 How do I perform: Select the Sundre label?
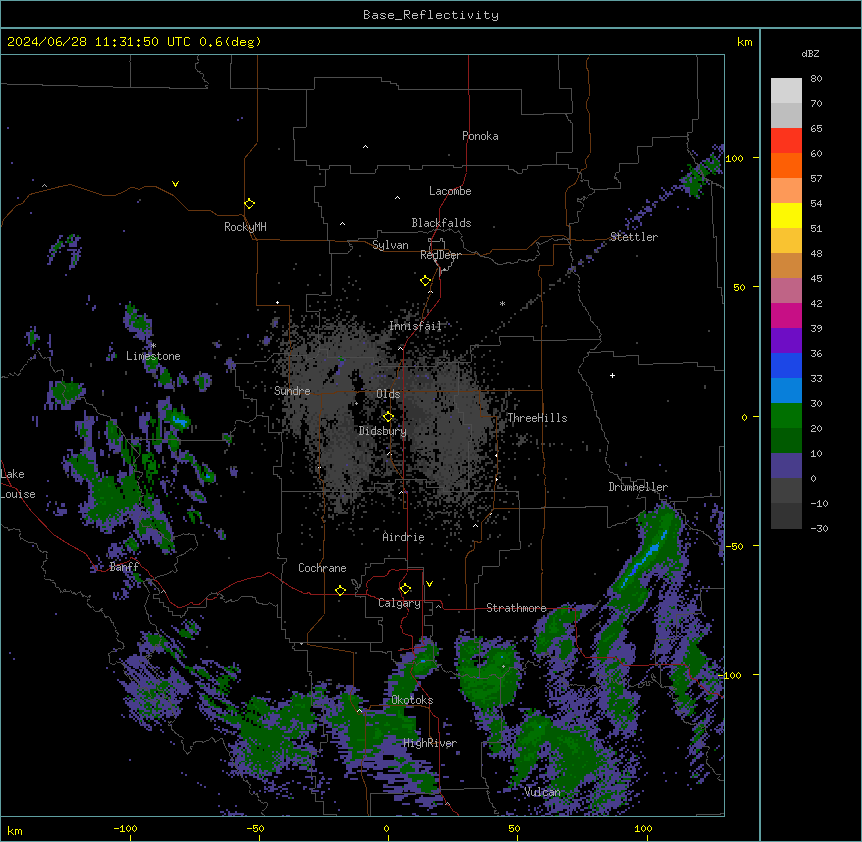(292, 391)
